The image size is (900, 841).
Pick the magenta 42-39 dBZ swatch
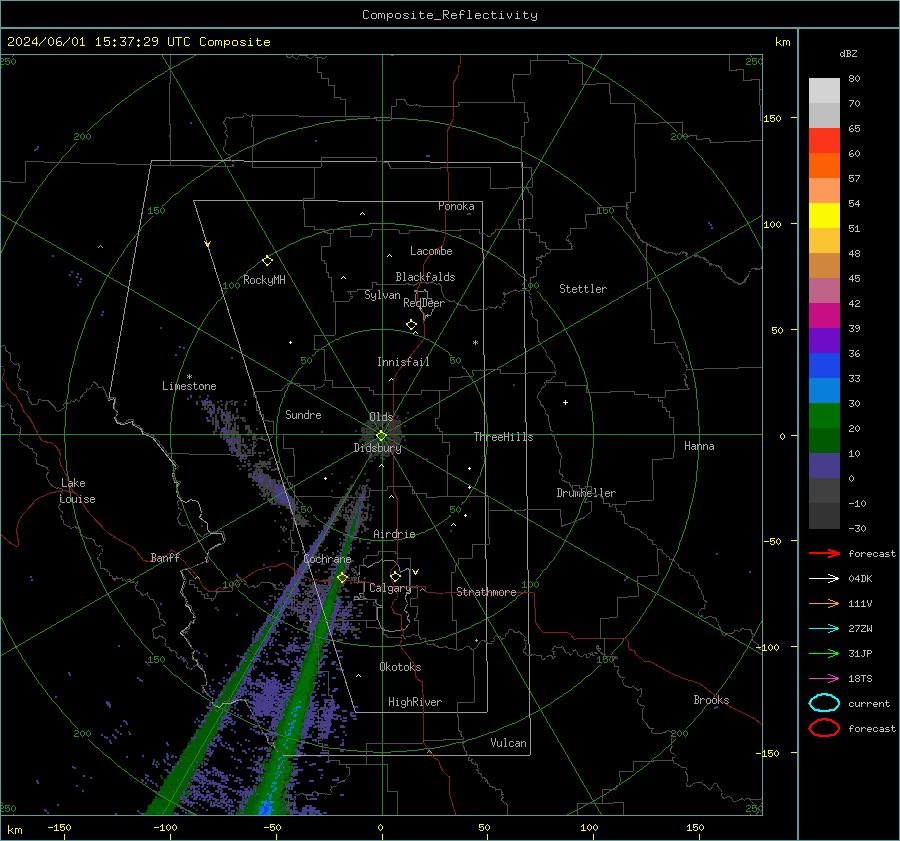pos(824,316)
